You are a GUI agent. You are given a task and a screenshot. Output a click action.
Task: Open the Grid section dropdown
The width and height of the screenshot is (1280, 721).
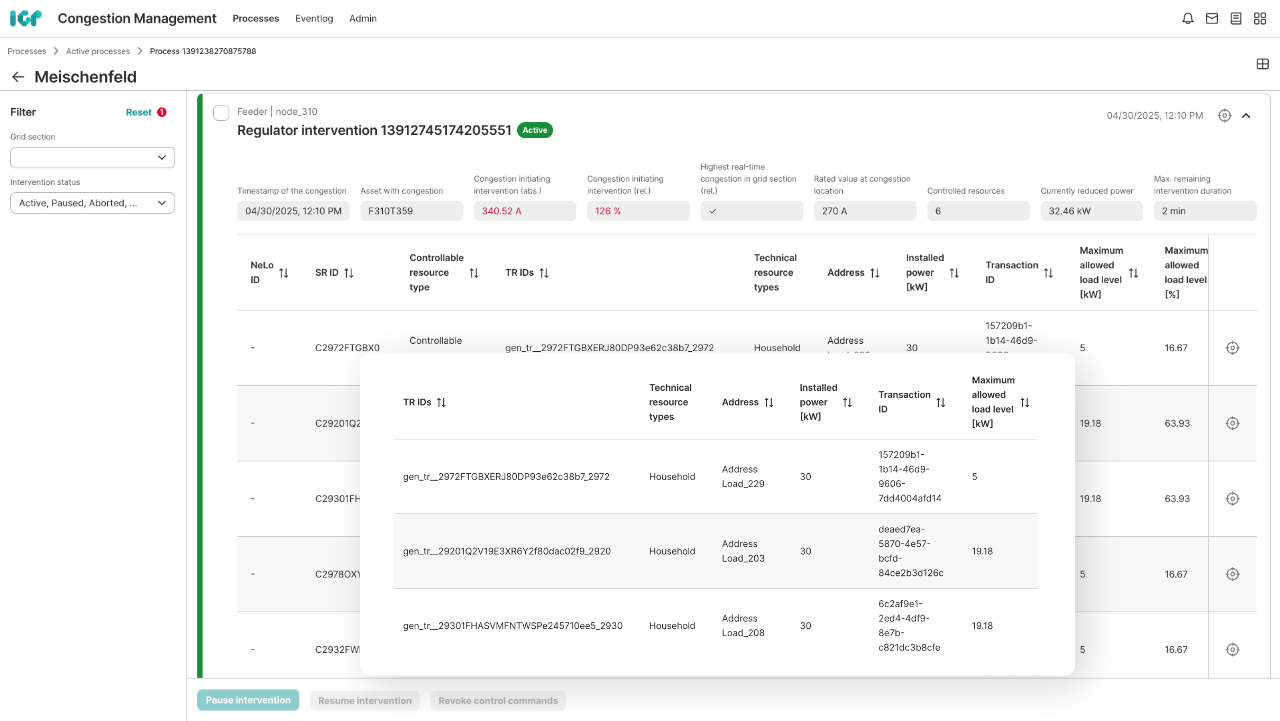coord(92,158)
